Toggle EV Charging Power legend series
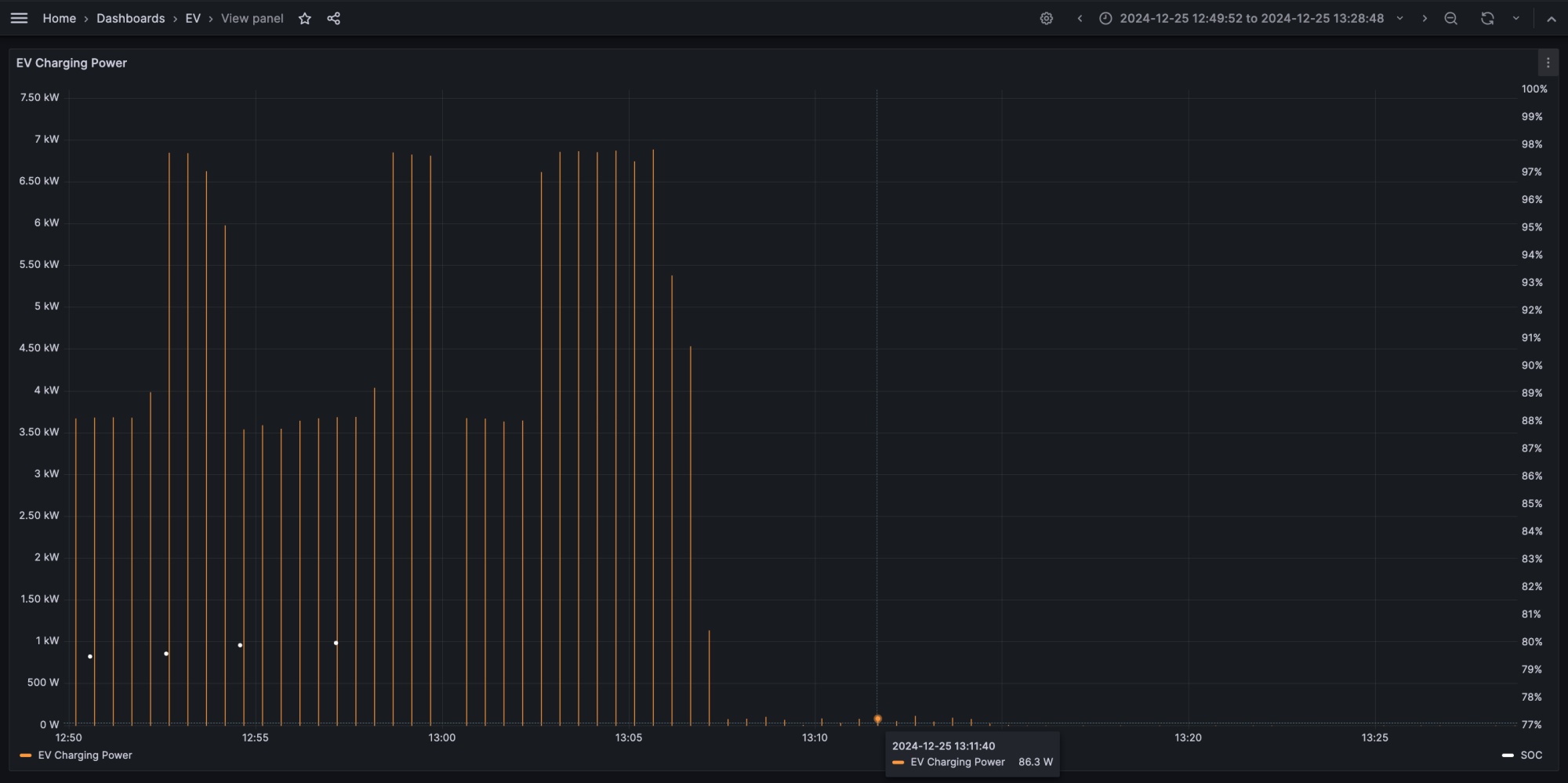Viewport: 1568px width, 783px height. 85,755
